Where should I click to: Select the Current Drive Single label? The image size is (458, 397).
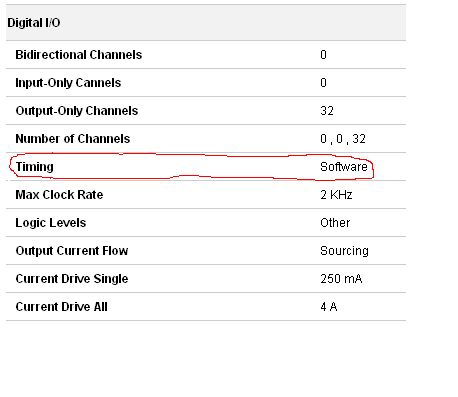pyautogui.click(x=72, y=279)
